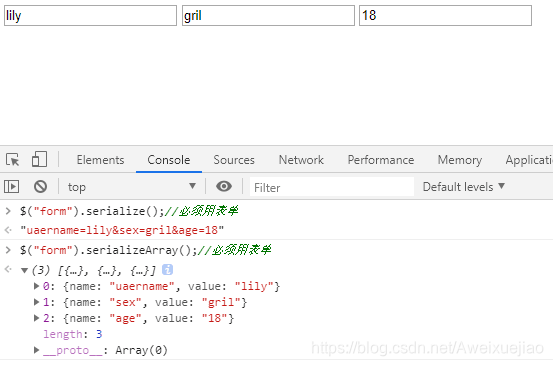Select the "uaername=lily&sex=gril&age=18" output string
Image resolution: width=553 pixels, height=366 pixels.
tap(122, 230)
